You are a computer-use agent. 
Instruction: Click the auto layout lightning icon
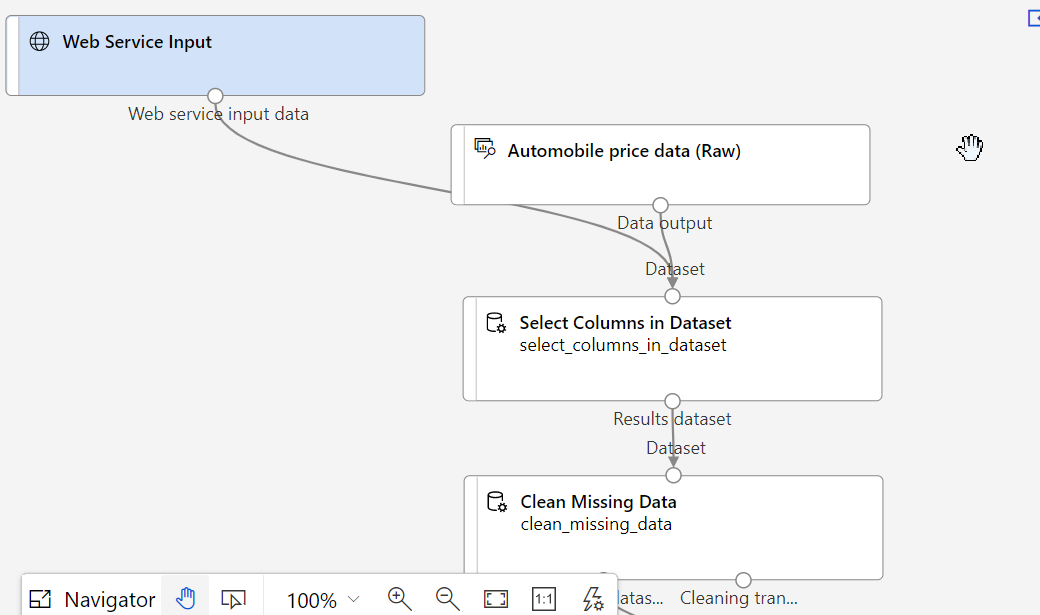[x=593, y=599]
